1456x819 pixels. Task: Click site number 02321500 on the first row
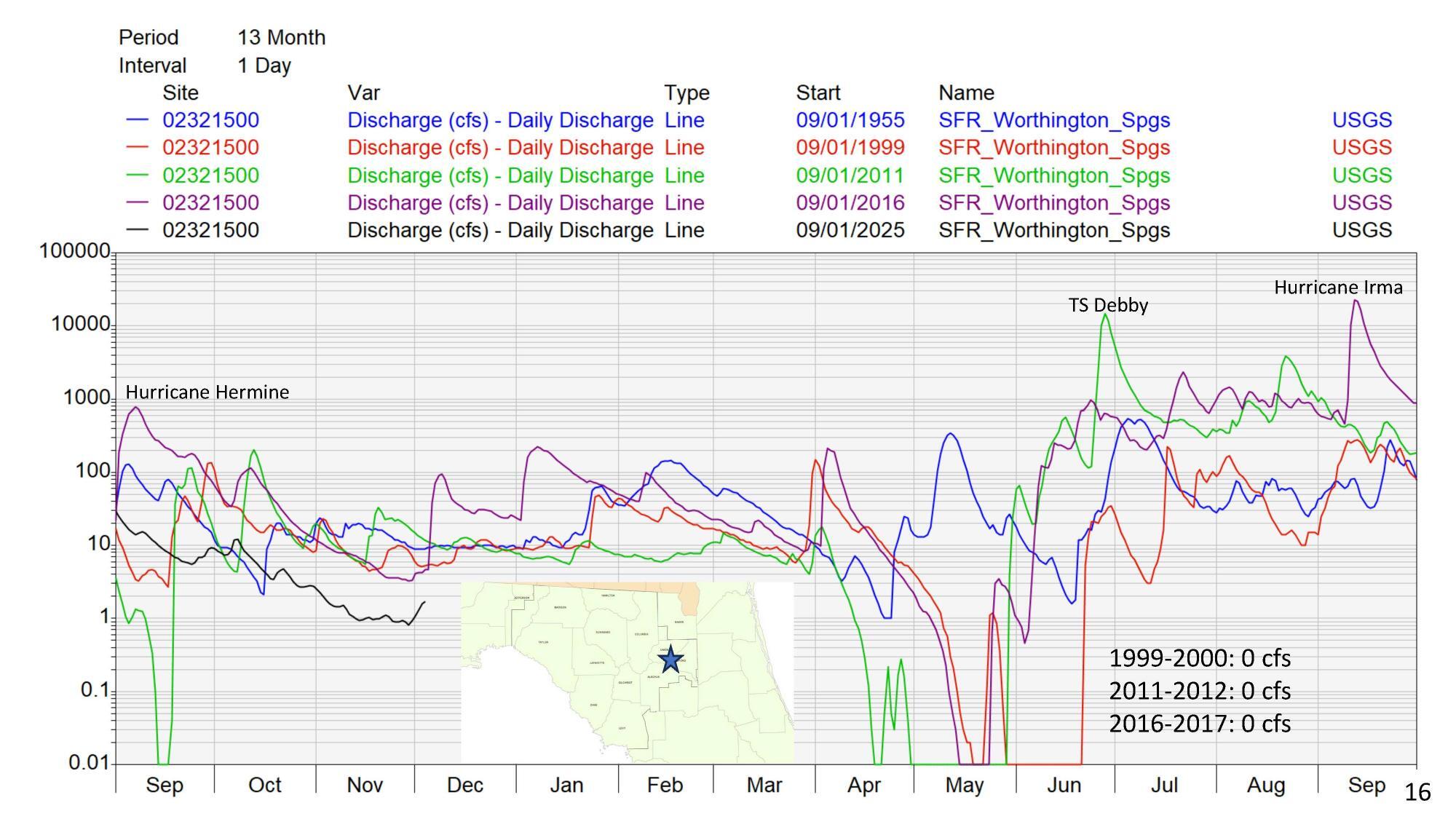pos(209,121)
